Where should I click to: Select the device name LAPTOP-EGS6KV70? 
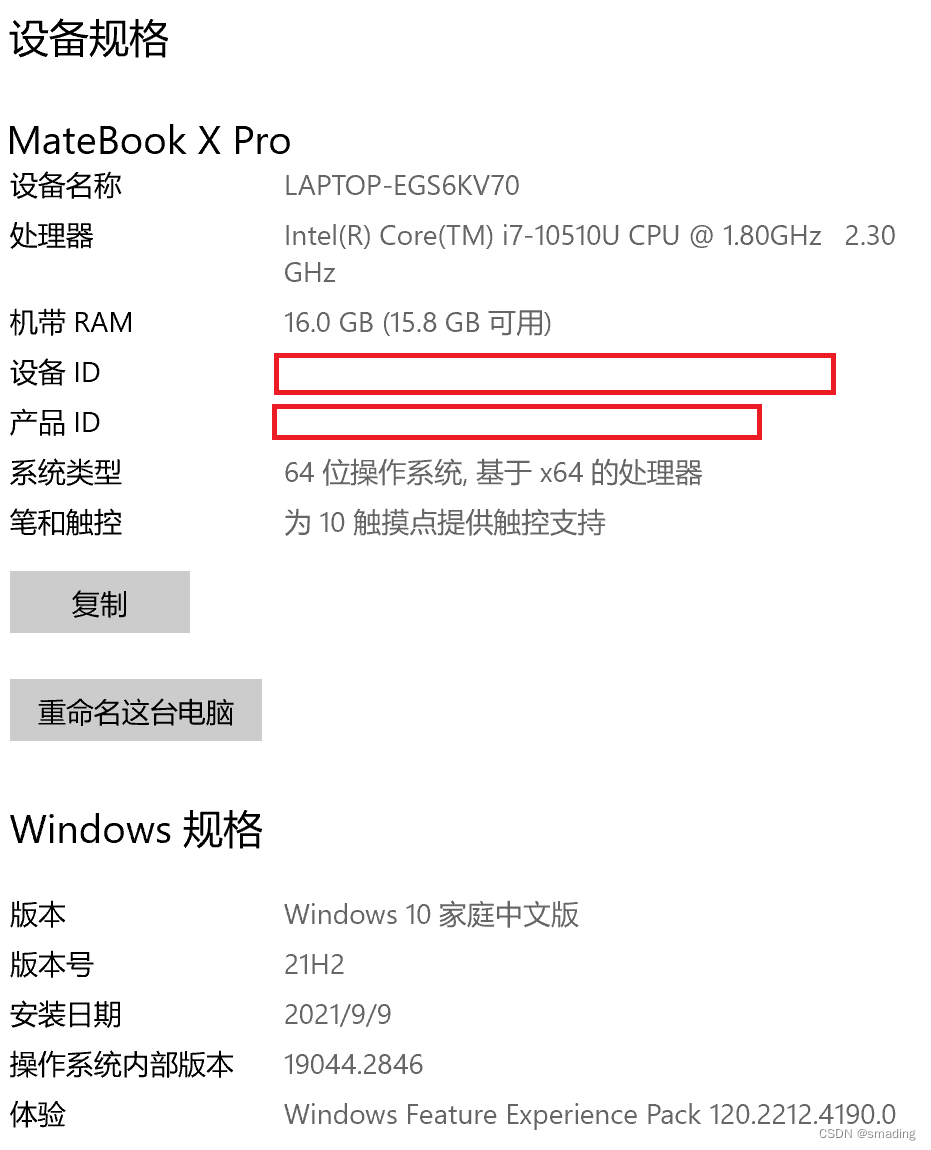point(401,186)
